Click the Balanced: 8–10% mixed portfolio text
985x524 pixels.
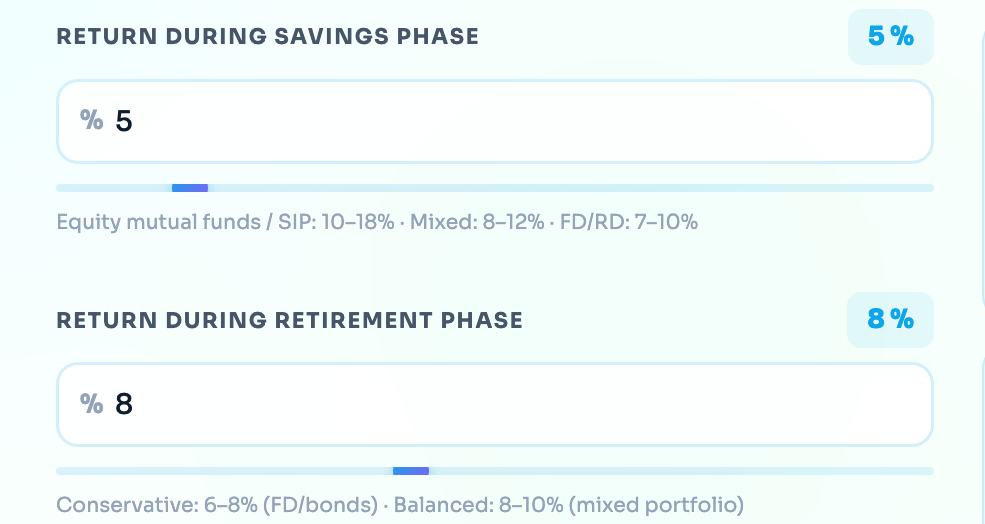pyautogui.click(x=569, y=505)
